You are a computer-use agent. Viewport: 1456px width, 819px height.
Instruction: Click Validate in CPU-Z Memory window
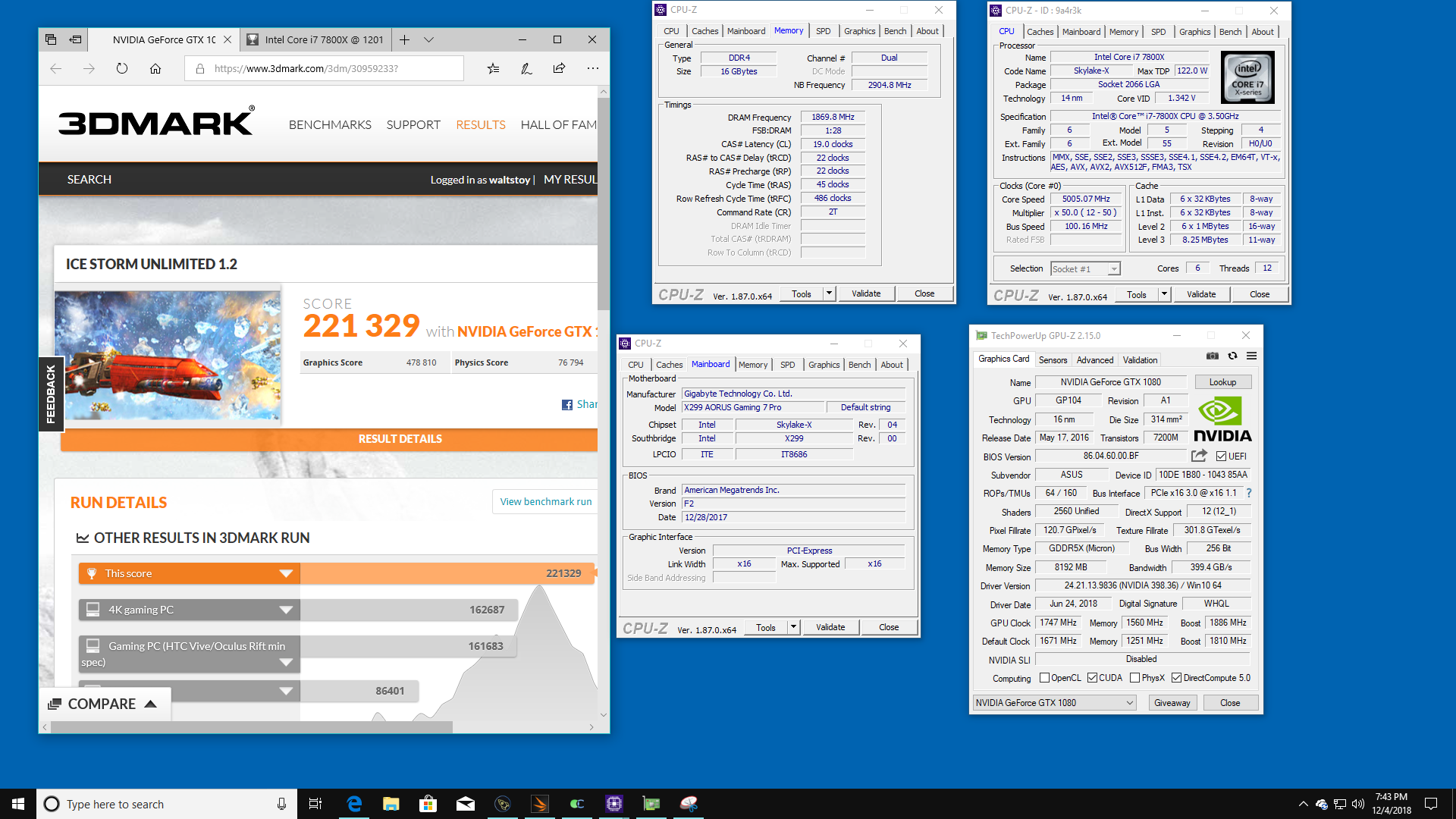[x=866, y=293]
